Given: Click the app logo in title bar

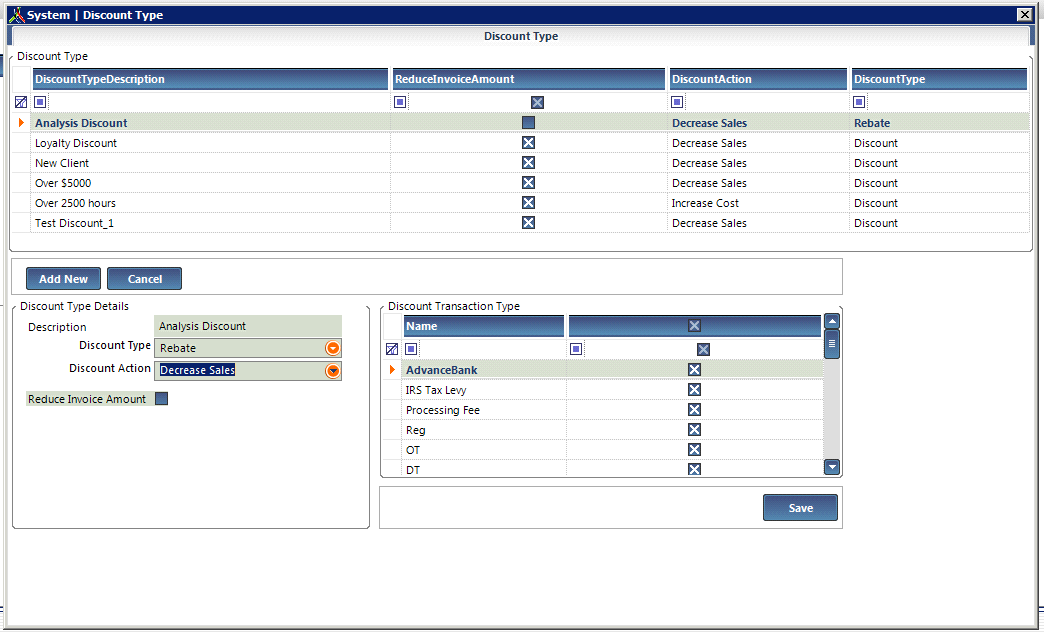Looking at the screenshot, I should [x=17, y=15].
